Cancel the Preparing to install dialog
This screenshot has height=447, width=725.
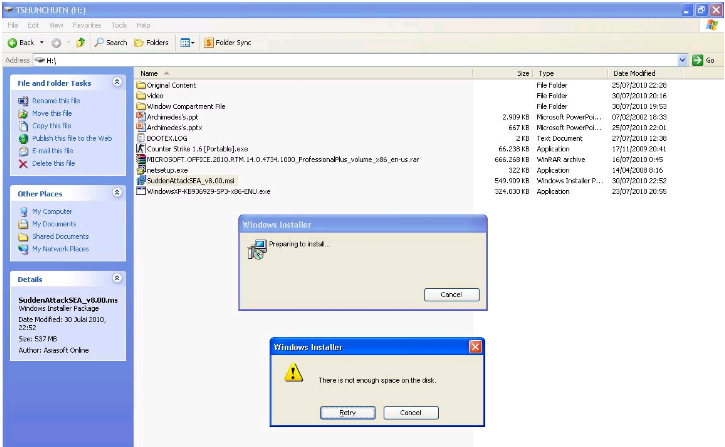(x=452, y=294)
